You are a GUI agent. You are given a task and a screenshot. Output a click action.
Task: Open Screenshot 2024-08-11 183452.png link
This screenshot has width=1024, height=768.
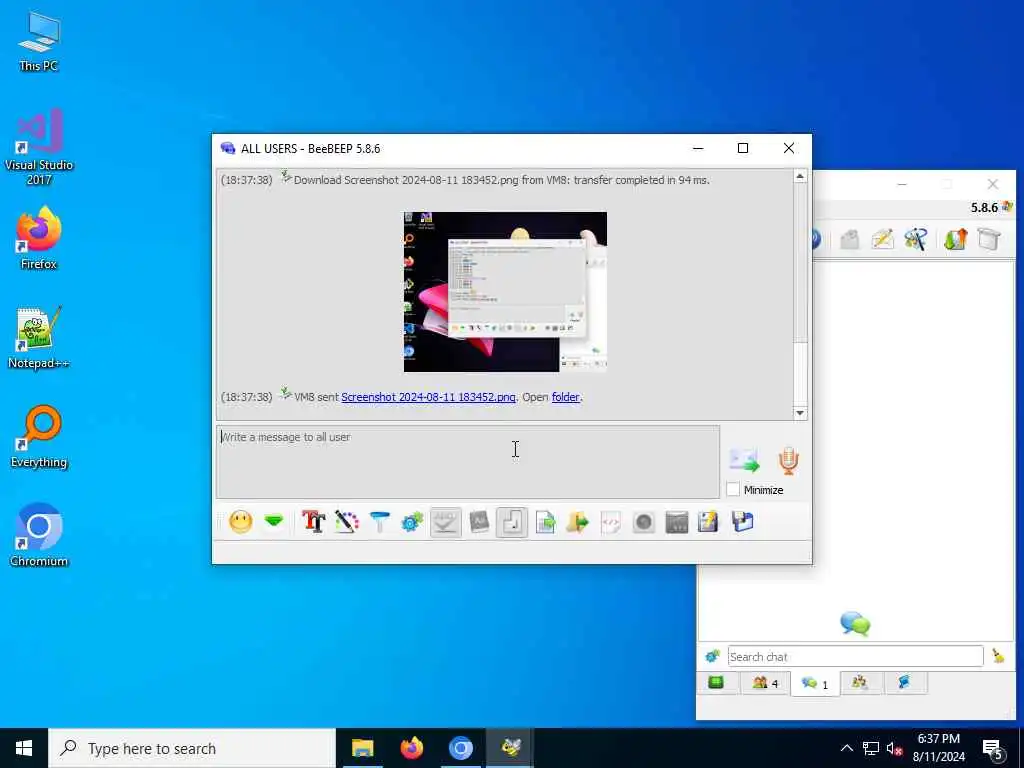coord(428,397)
